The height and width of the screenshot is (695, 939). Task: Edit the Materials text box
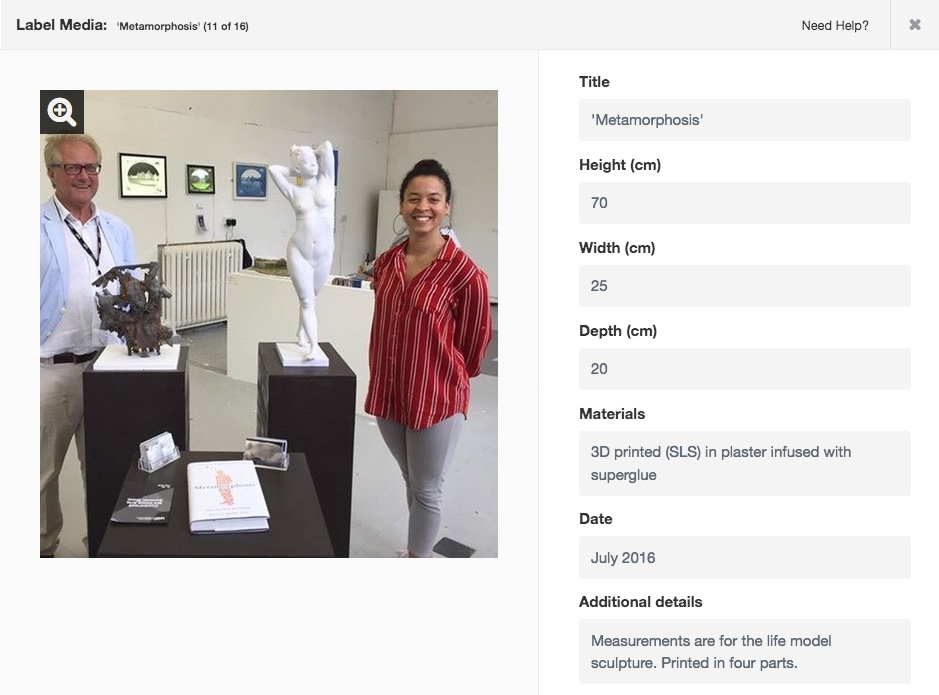(x=744, y=463)
